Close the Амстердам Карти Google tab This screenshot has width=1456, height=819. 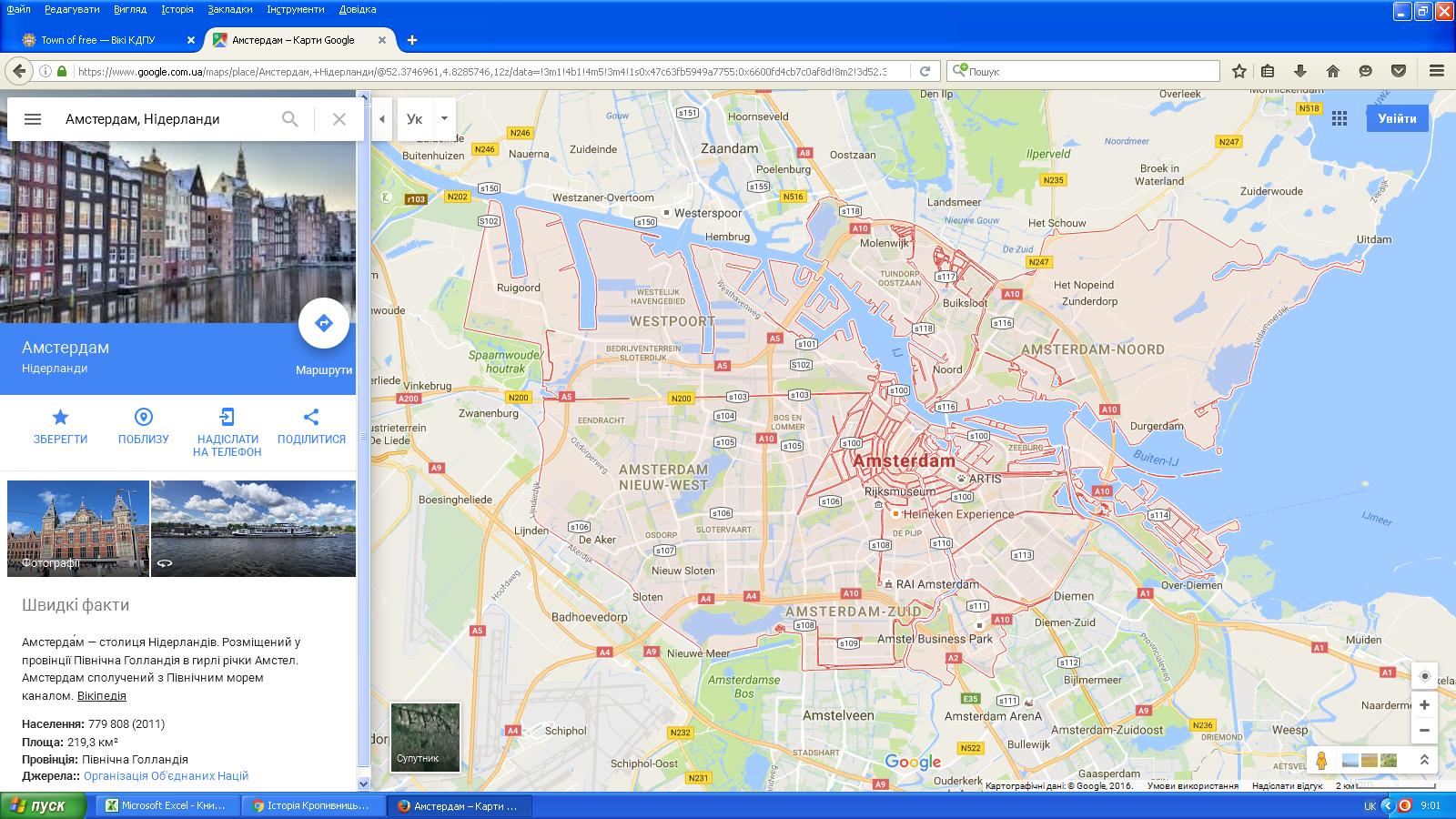[382, 40]
